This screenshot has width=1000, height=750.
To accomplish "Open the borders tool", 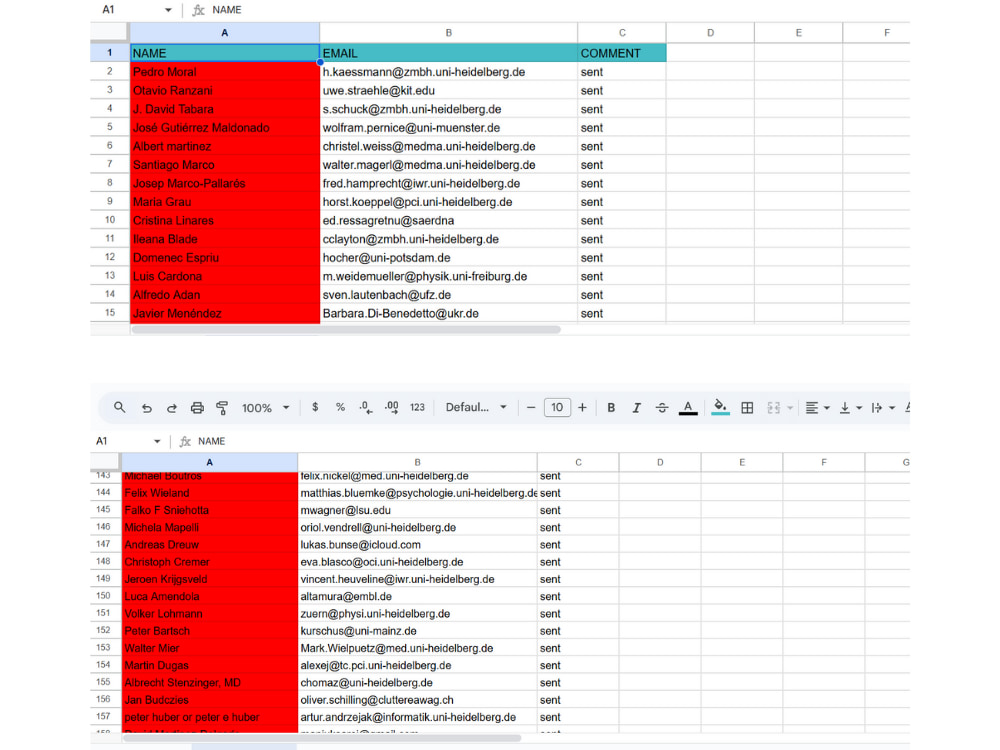I will tap(747, 408).
